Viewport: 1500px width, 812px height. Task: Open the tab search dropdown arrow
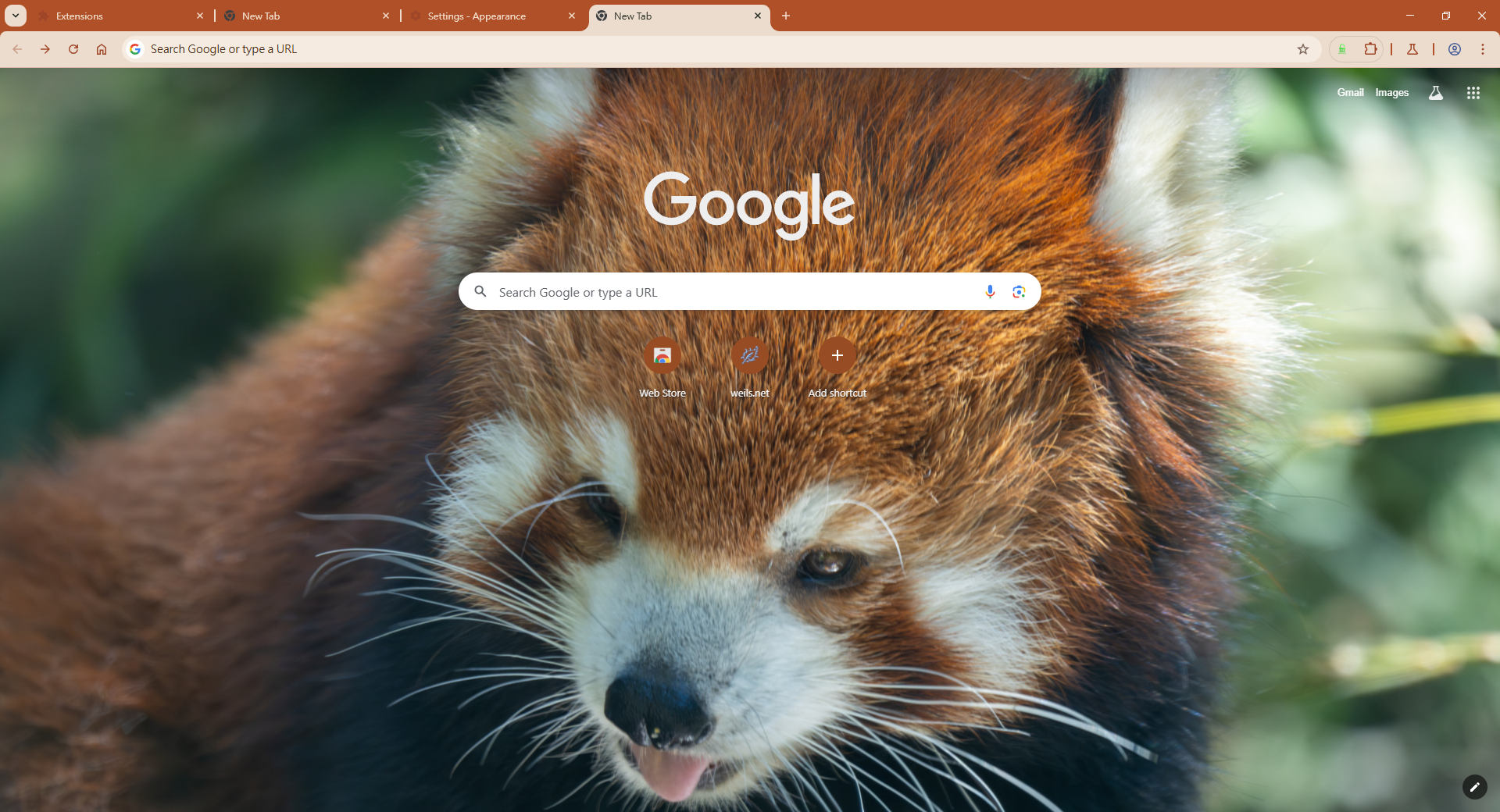pos(14,16)
